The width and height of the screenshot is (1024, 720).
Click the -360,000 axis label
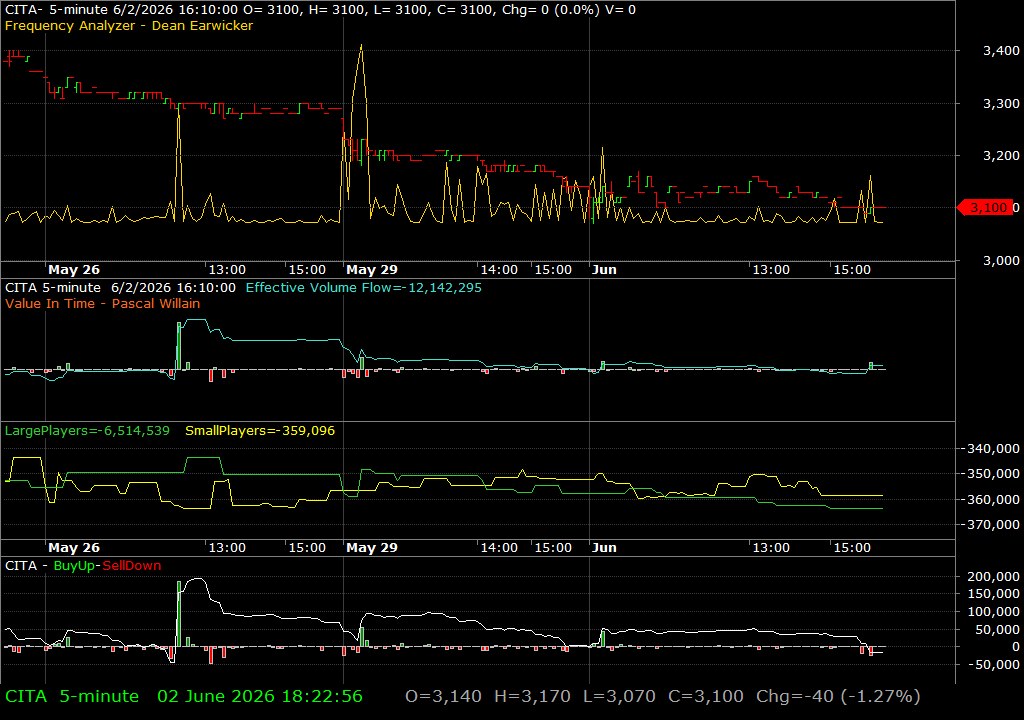[993, 499]
